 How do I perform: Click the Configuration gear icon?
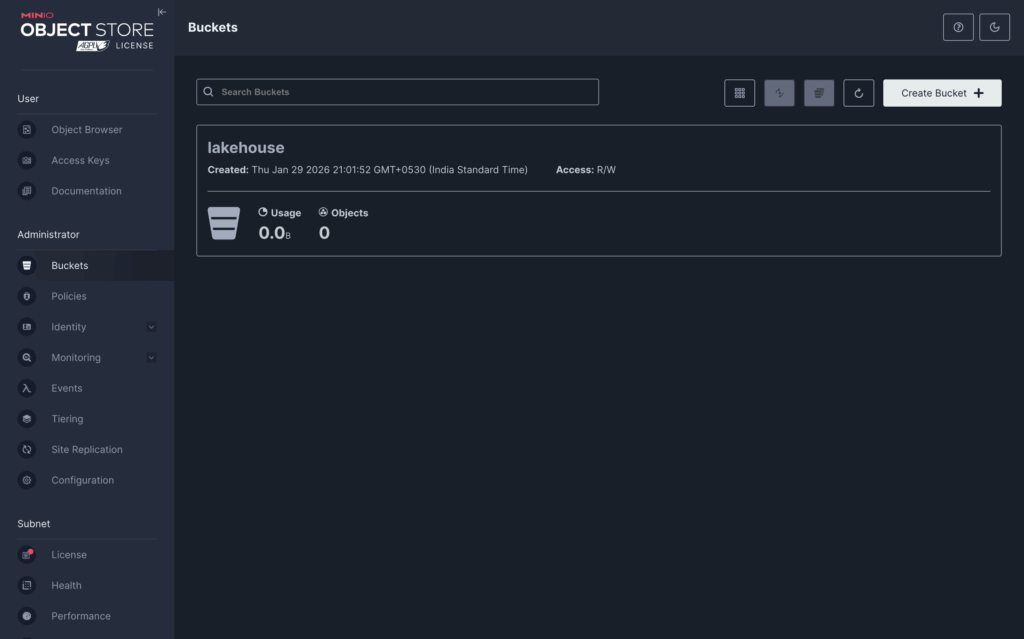(x=27, y=480)
